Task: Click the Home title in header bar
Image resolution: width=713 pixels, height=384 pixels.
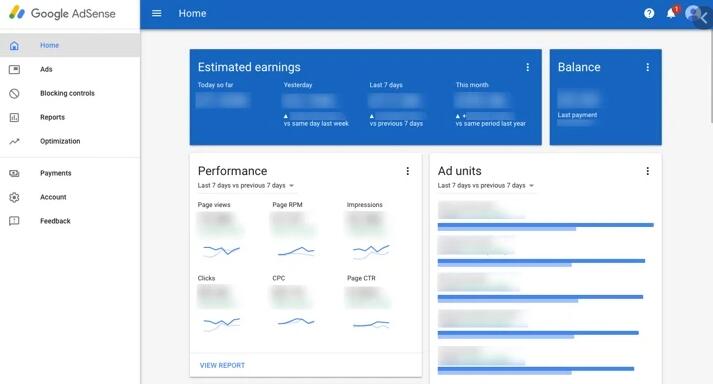Action: 192,14
